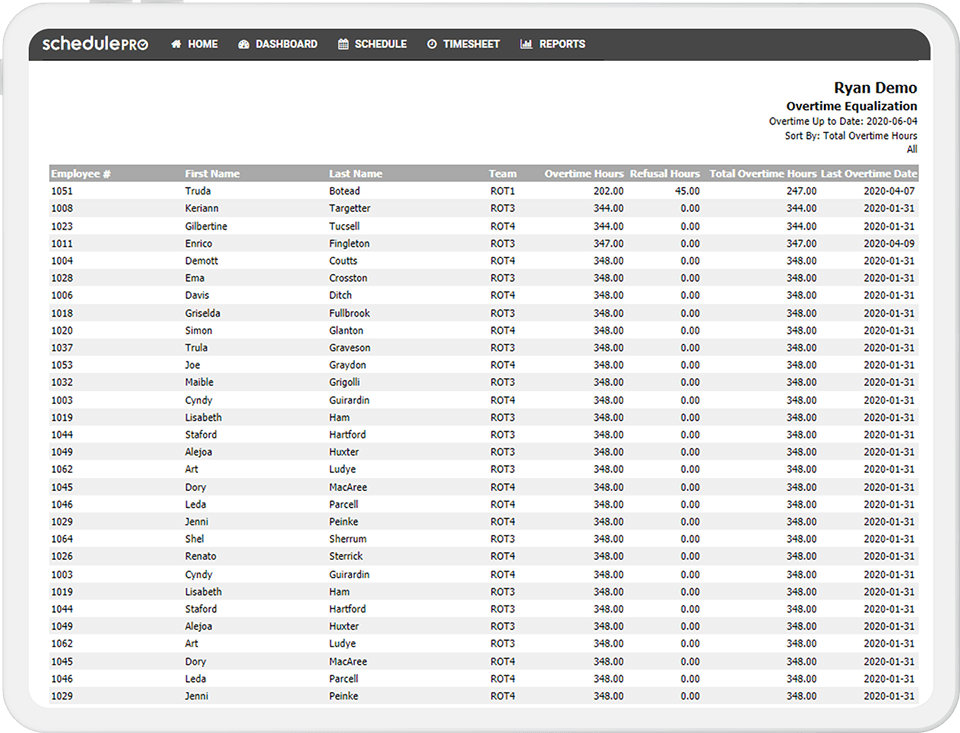Viewport: 960px width, 733px height.
Task: Click the date 2020-04-09
Action: coord(889,243)
